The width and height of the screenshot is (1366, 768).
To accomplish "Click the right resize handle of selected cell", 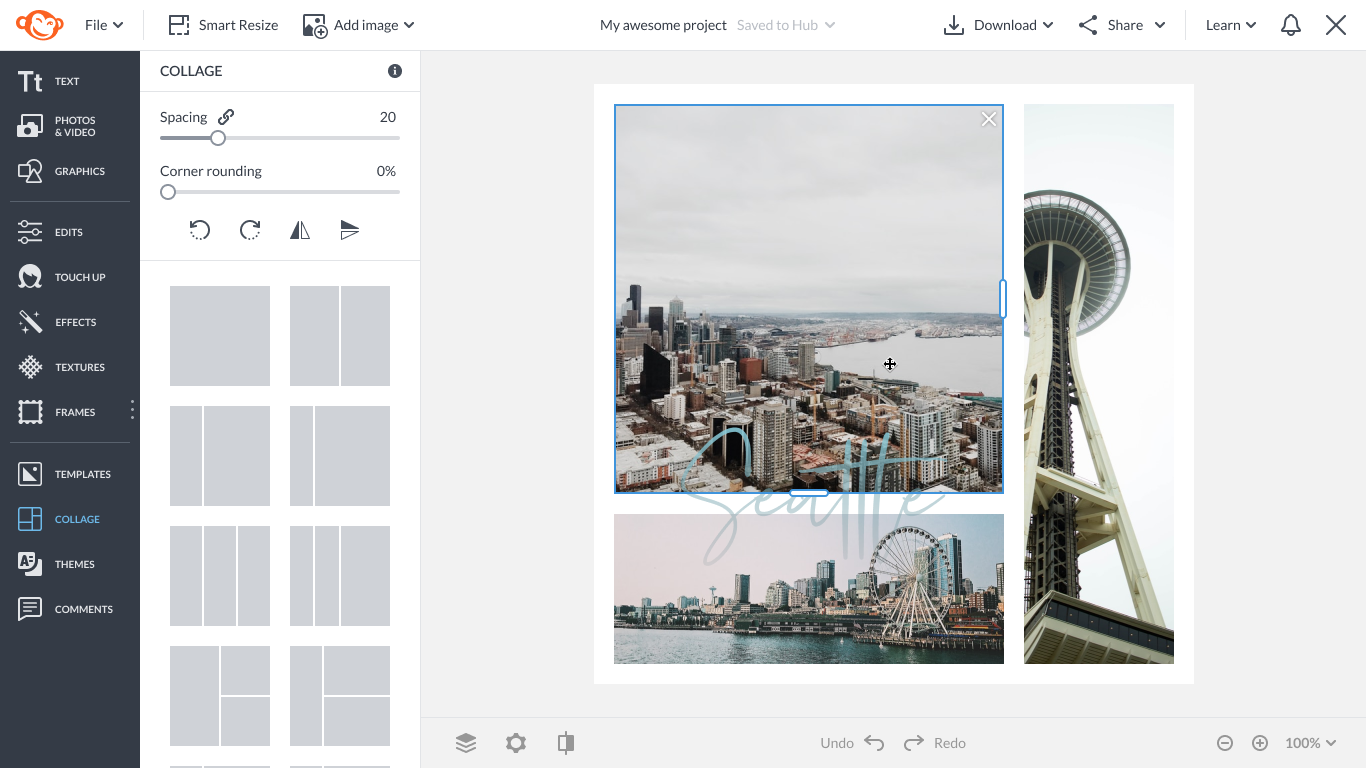I will click(x=1003, y=299).
